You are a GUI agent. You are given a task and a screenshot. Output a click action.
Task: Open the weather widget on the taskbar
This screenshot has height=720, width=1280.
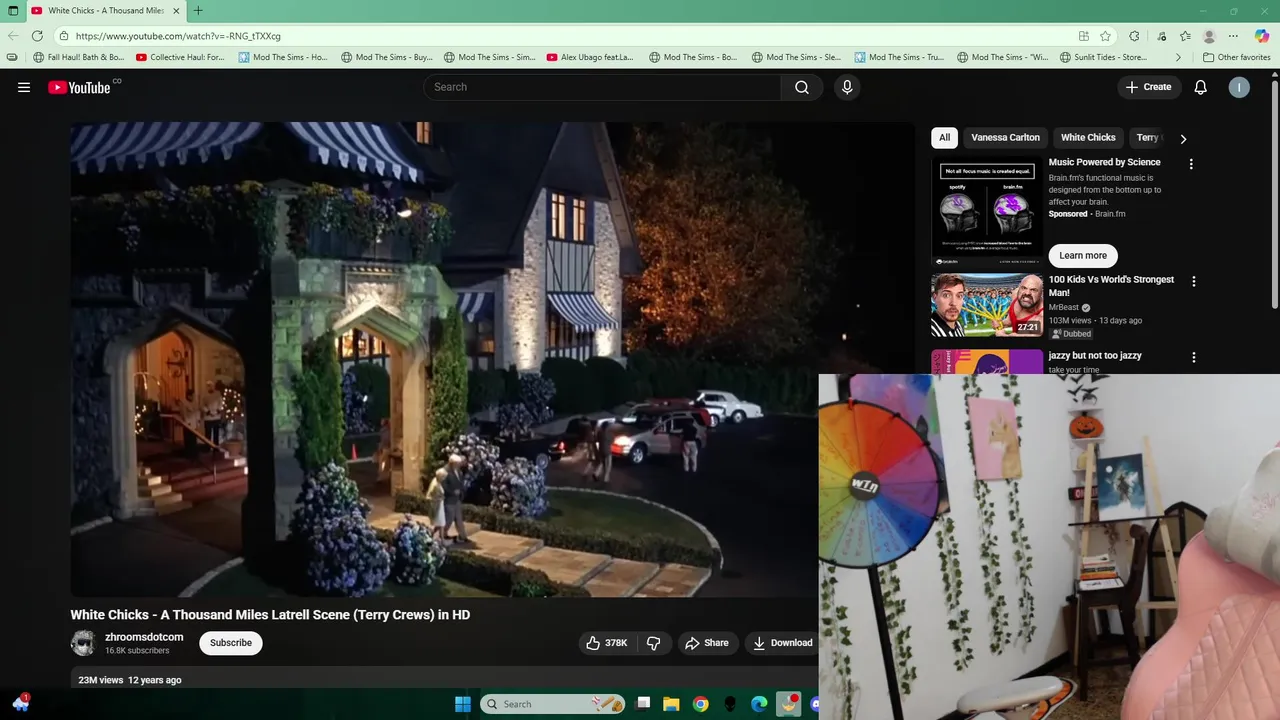coord(20,703)
